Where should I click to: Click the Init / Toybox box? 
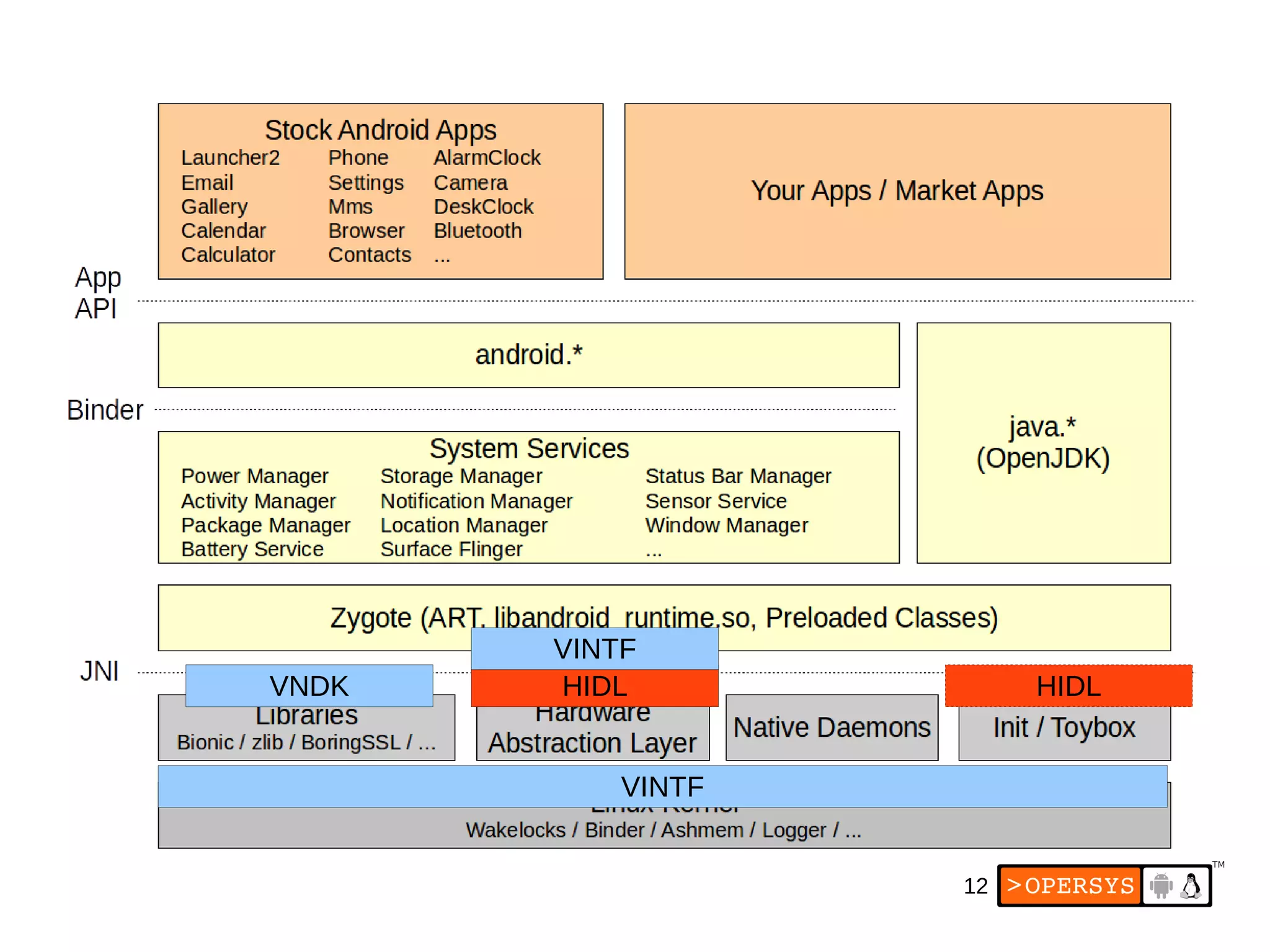1064,728
